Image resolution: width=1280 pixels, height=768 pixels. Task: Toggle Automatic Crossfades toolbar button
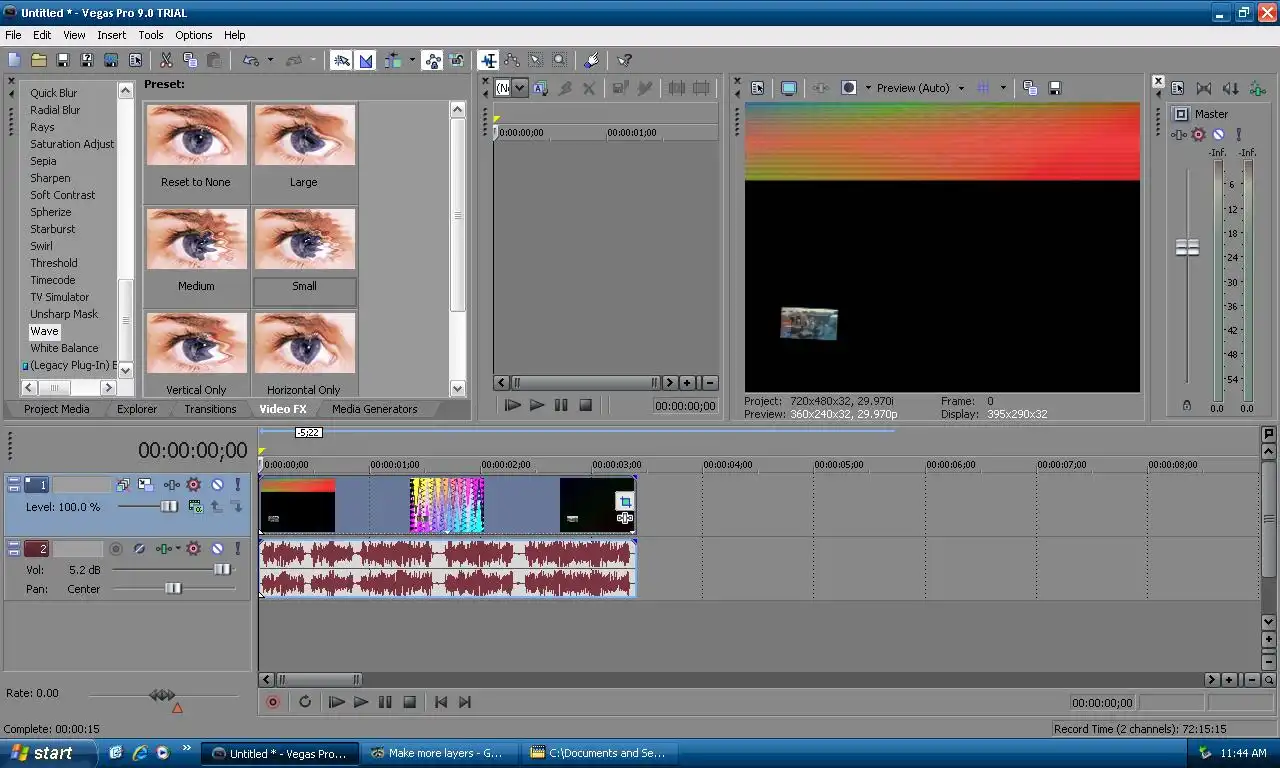(x=366, y=61)
